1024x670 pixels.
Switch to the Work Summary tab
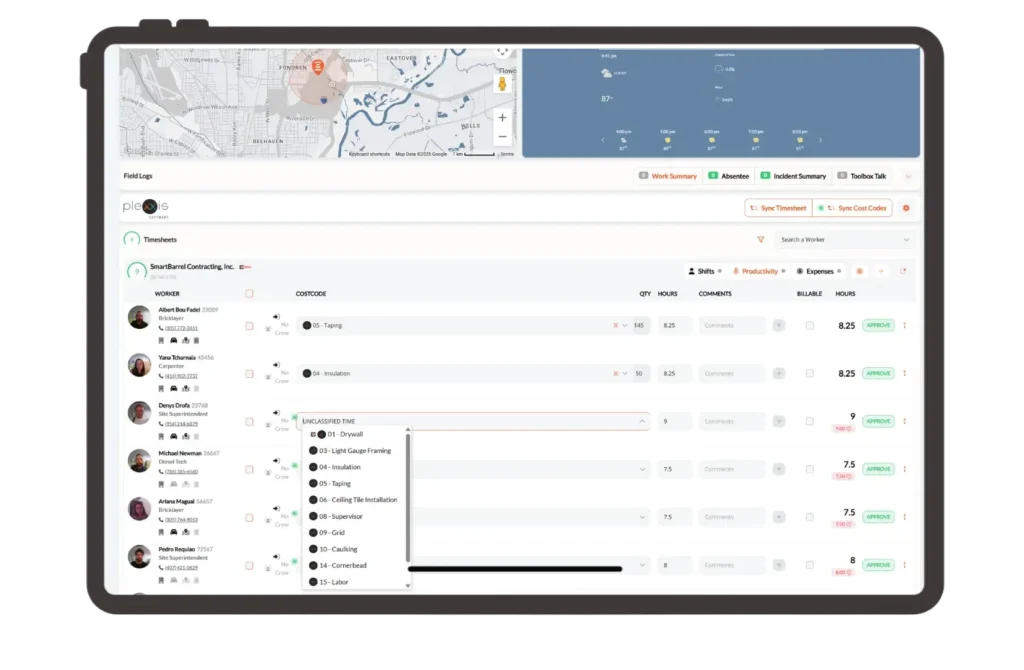click(x=670, y=176)
